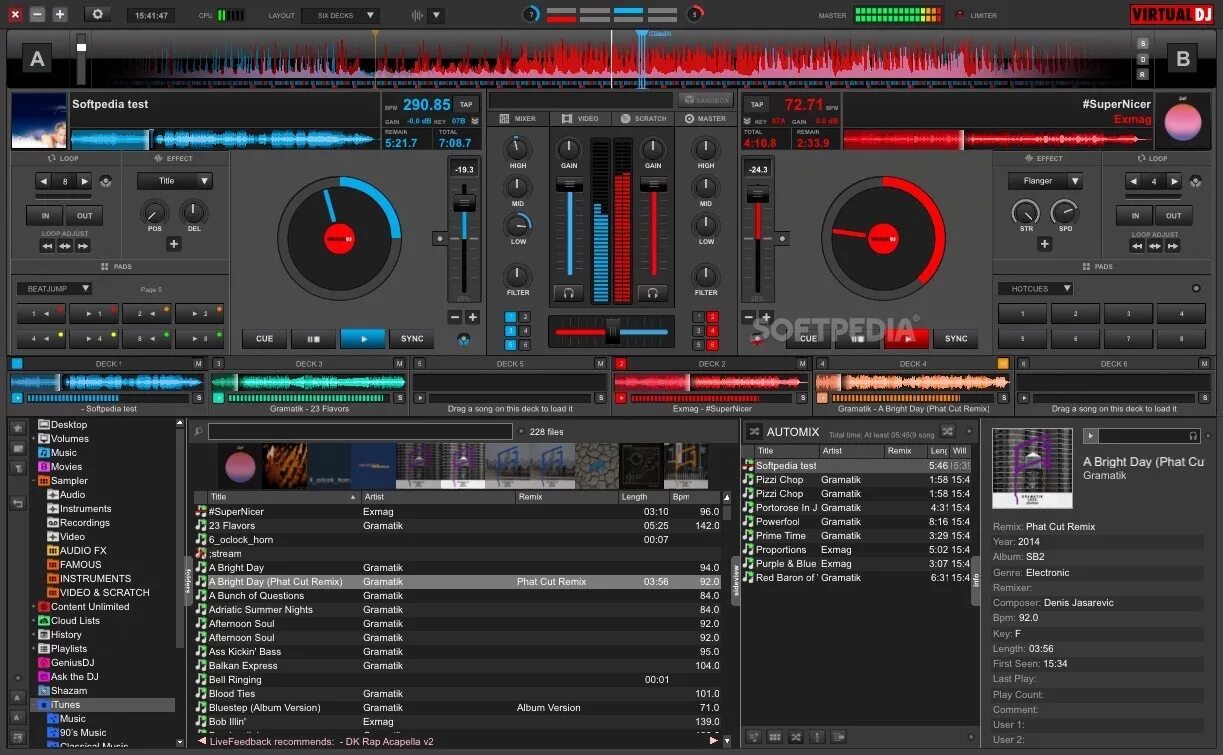
Task: Click the left channel volume fader
Action: coord(569,185)
